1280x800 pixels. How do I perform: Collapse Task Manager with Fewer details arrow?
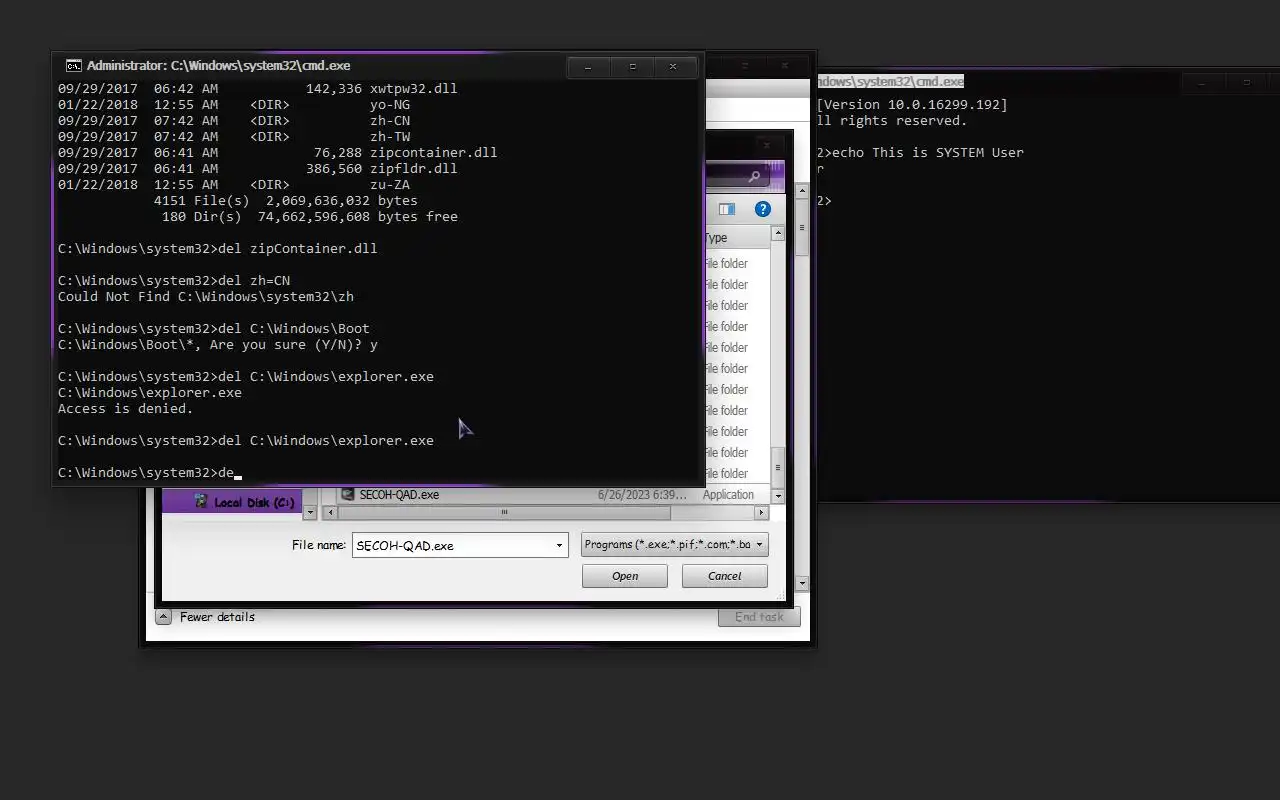click(x=164, y=617)
